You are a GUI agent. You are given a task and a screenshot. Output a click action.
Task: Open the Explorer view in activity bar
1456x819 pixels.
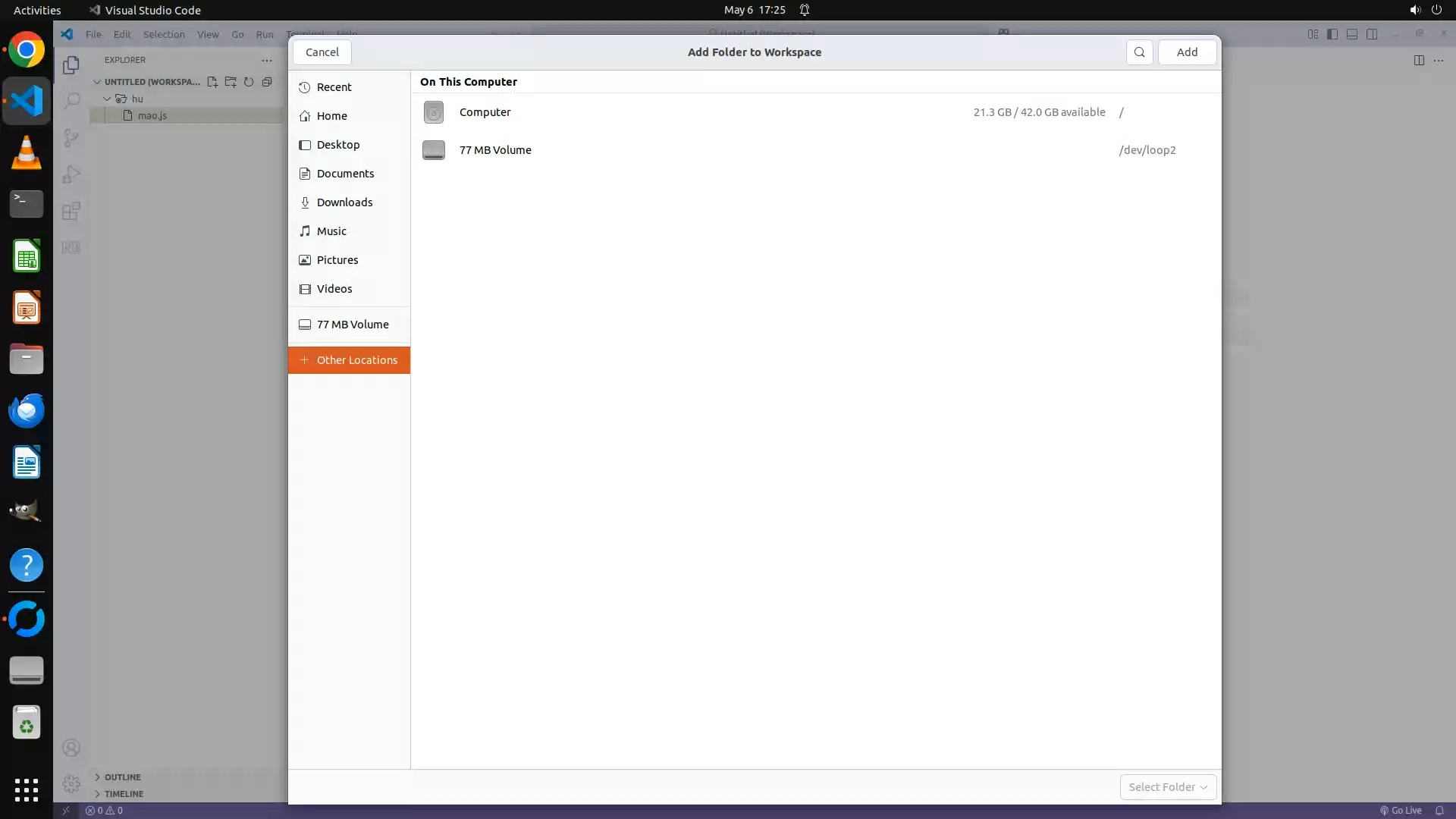[71, 65]
